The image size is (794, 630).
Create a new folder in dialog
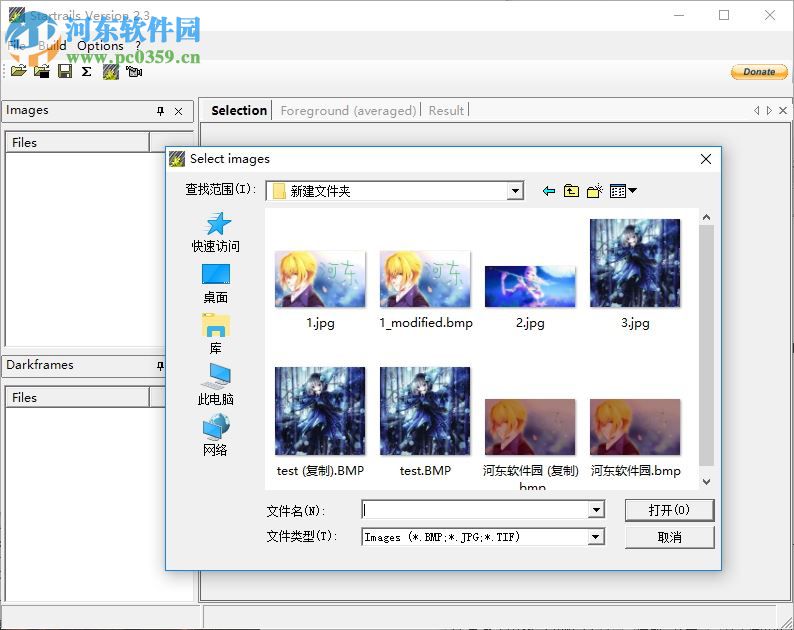(594, 191)
